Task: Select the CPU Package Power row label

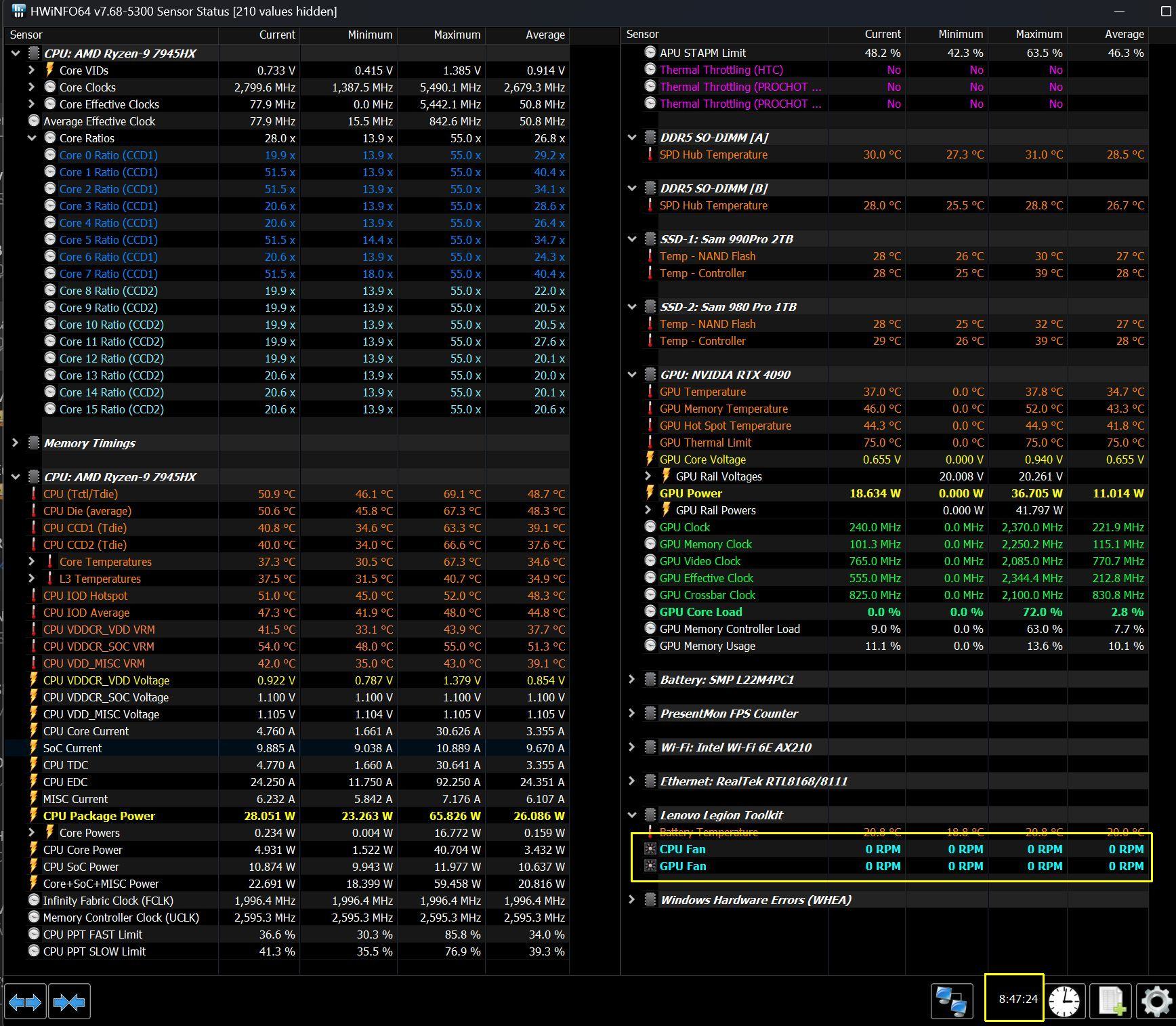Action: pyautogui.click(x=99, y=816)
